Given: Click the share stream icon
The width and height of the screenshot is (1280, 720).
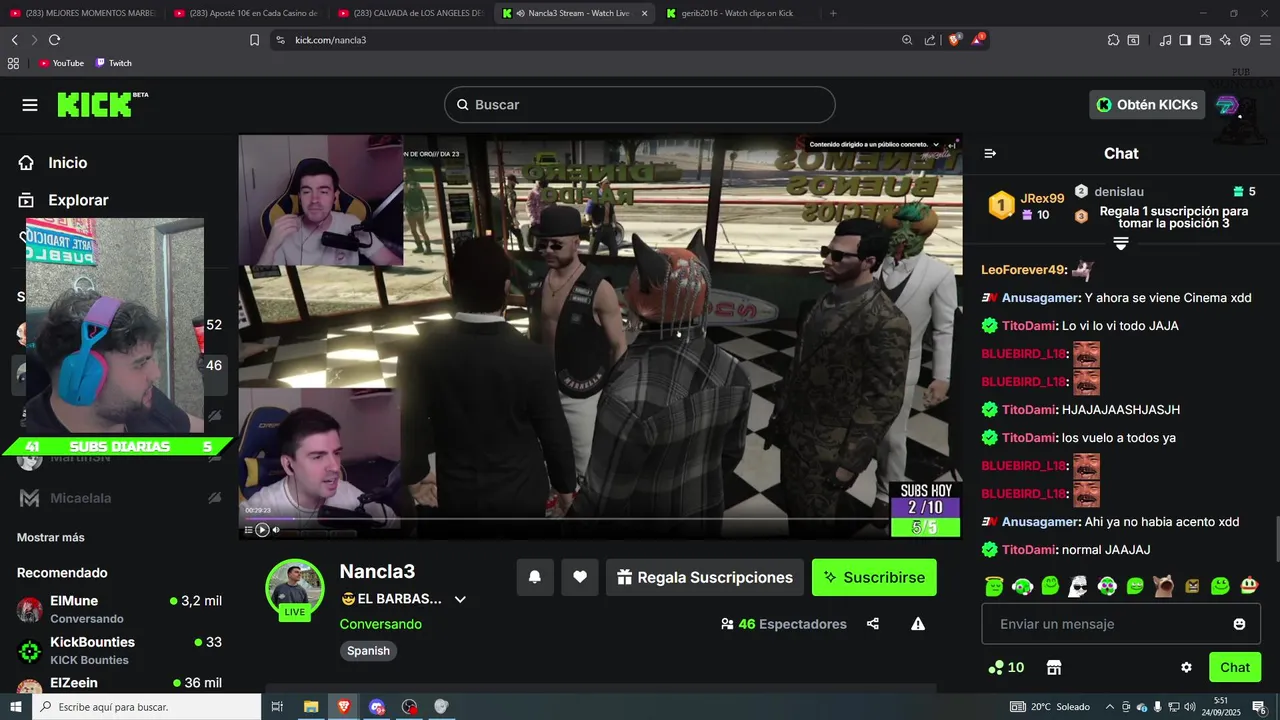Looking at the screenshot, I should [873, 624].
